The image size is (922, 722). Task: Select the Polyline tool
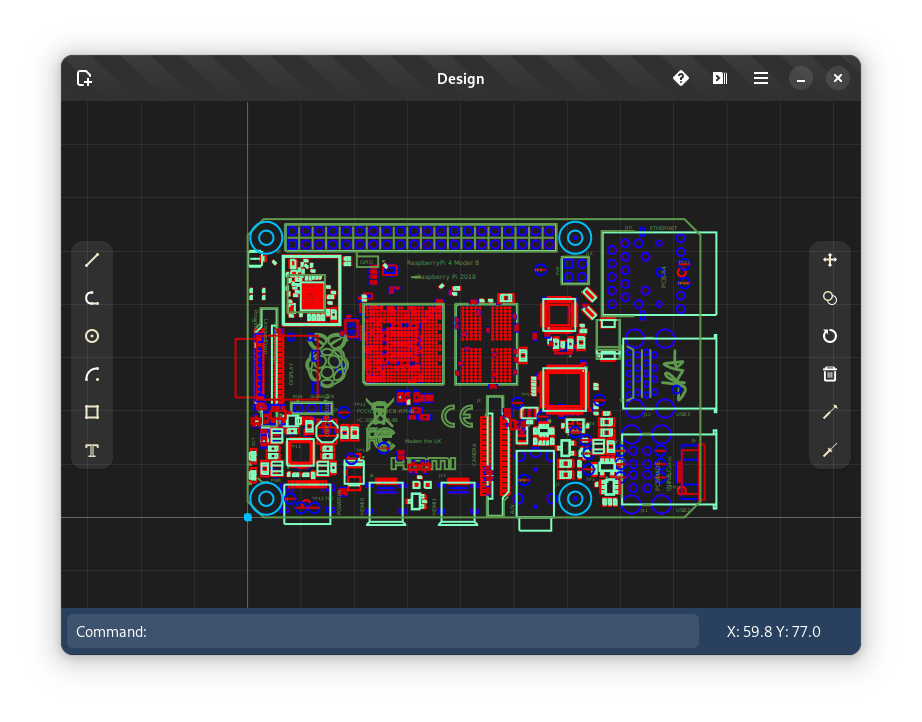[x=92, y=298]
